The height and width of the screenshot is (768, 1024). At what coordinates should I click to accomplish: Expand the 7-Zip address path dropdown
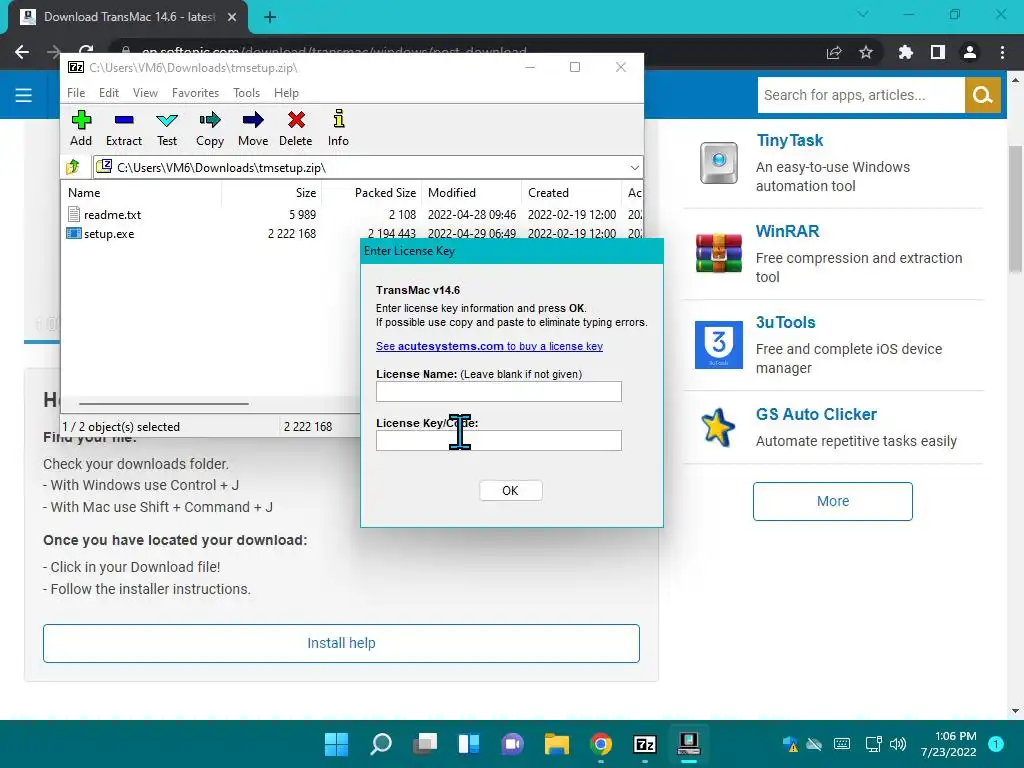[x=634, y=168]
